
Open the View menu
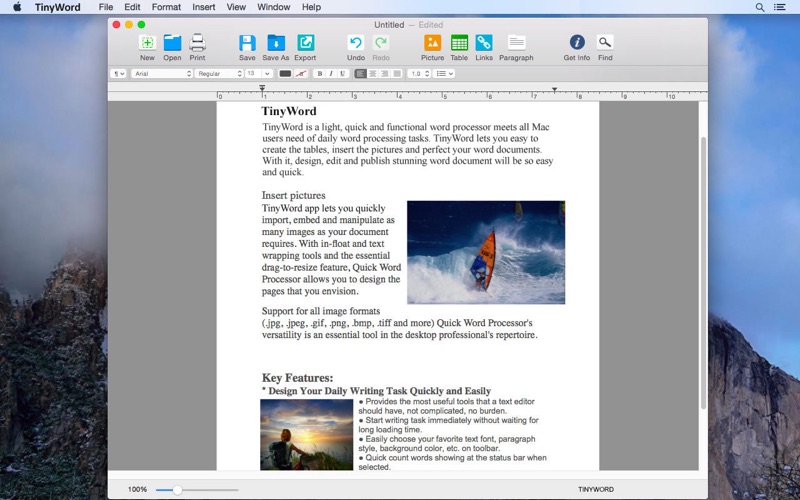coord(236,7)
